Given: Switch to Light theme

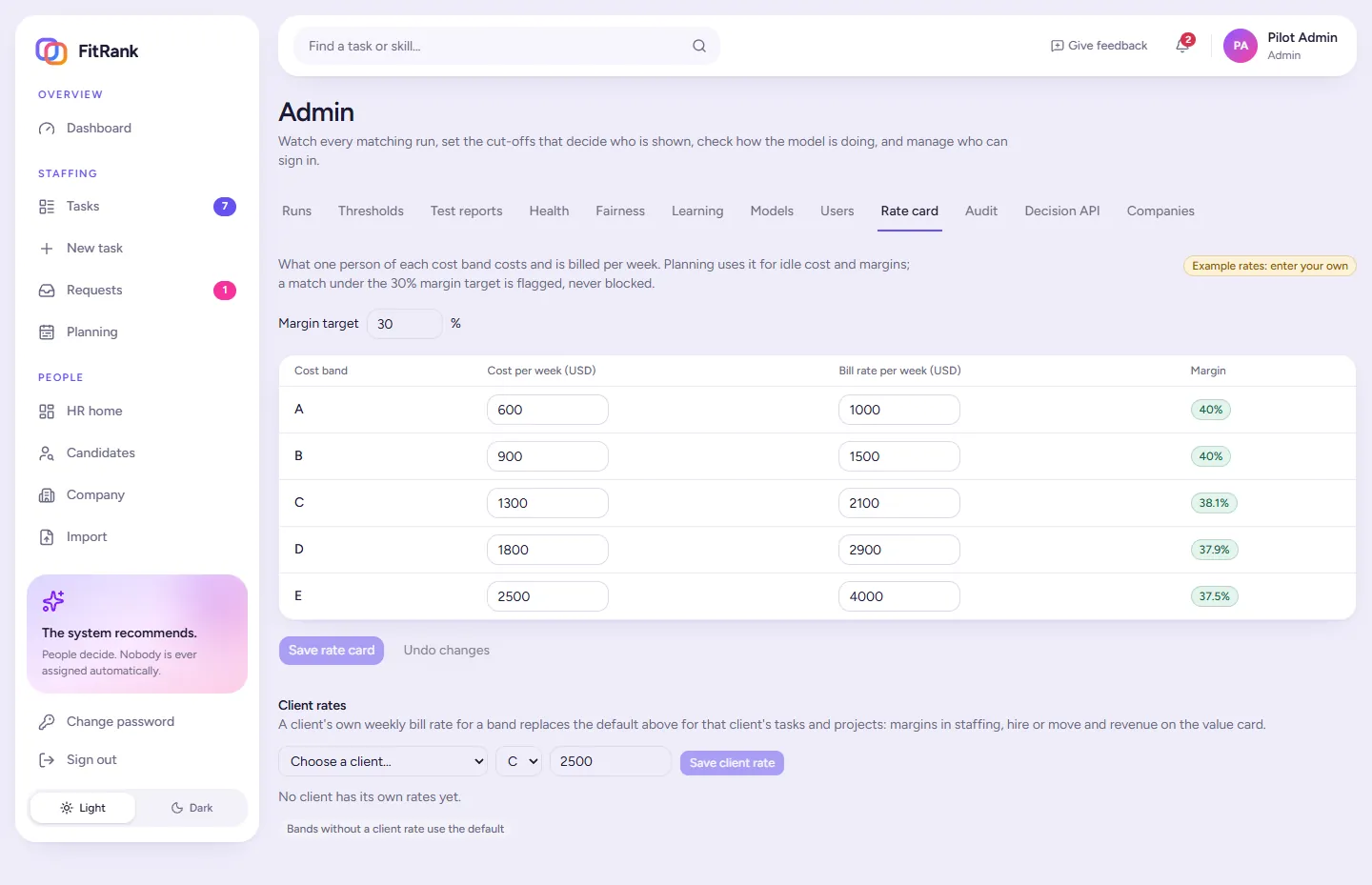Looking at the screenshot, I should pos(83,808).
